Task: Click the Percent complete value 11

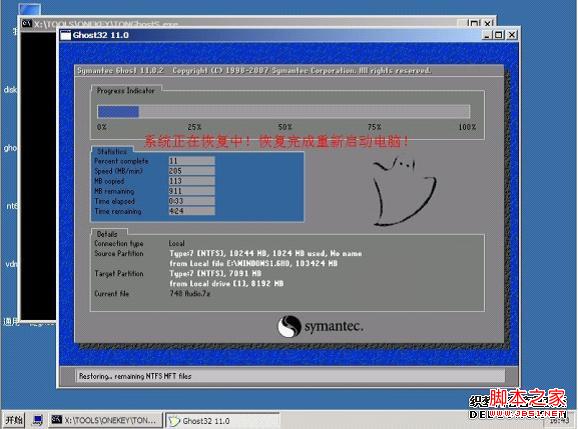Action: 192,161
